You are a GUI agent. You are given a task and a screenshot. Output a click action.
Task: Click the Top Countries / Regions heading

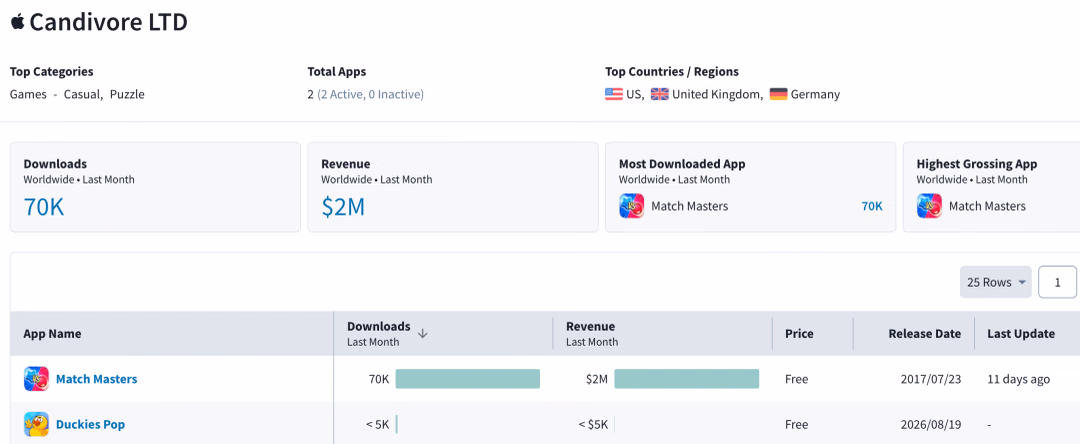tap(672, 72)
